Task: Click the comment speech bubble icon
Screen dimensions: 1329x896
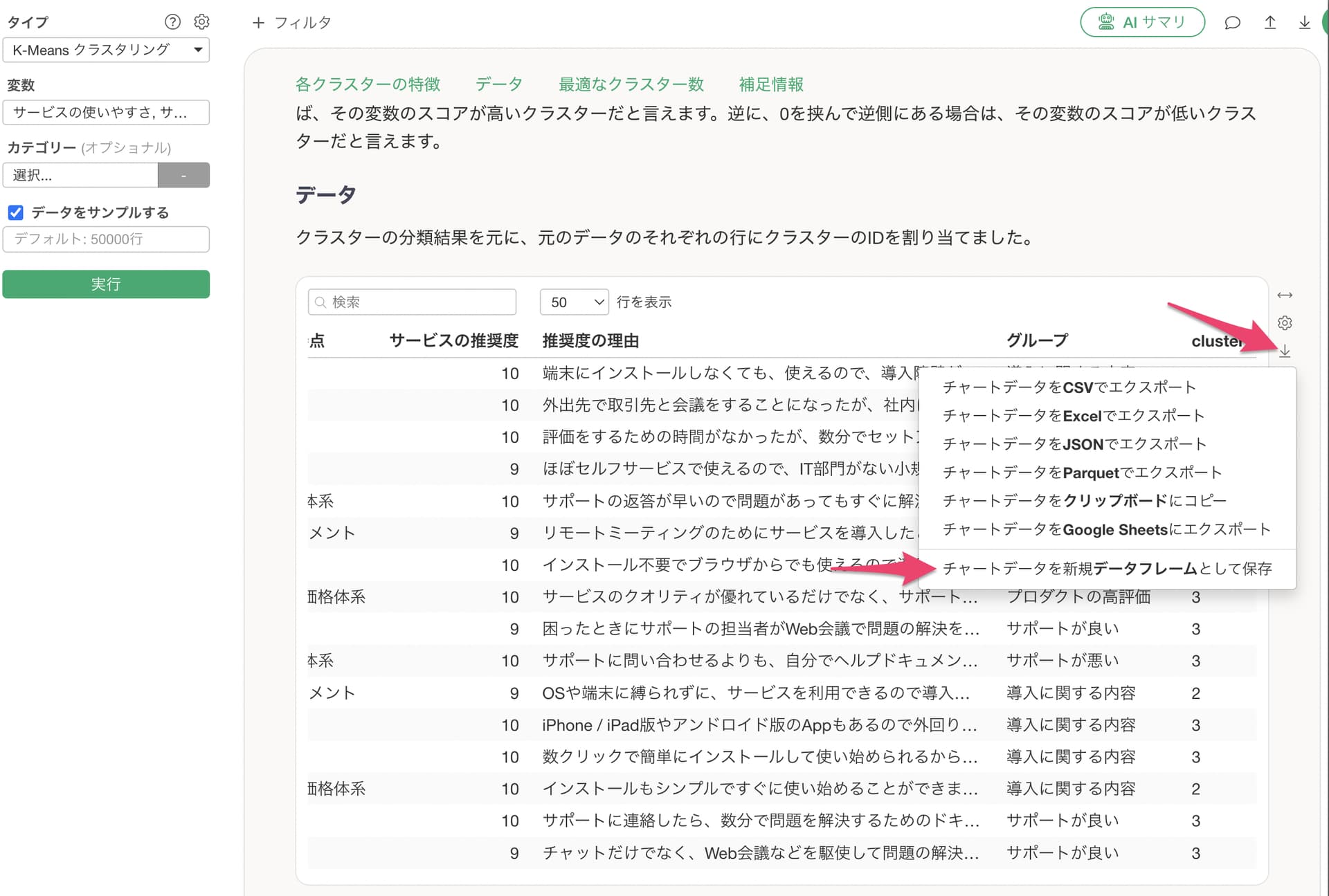Action: pyautogui.click(x=1232, y=23)
